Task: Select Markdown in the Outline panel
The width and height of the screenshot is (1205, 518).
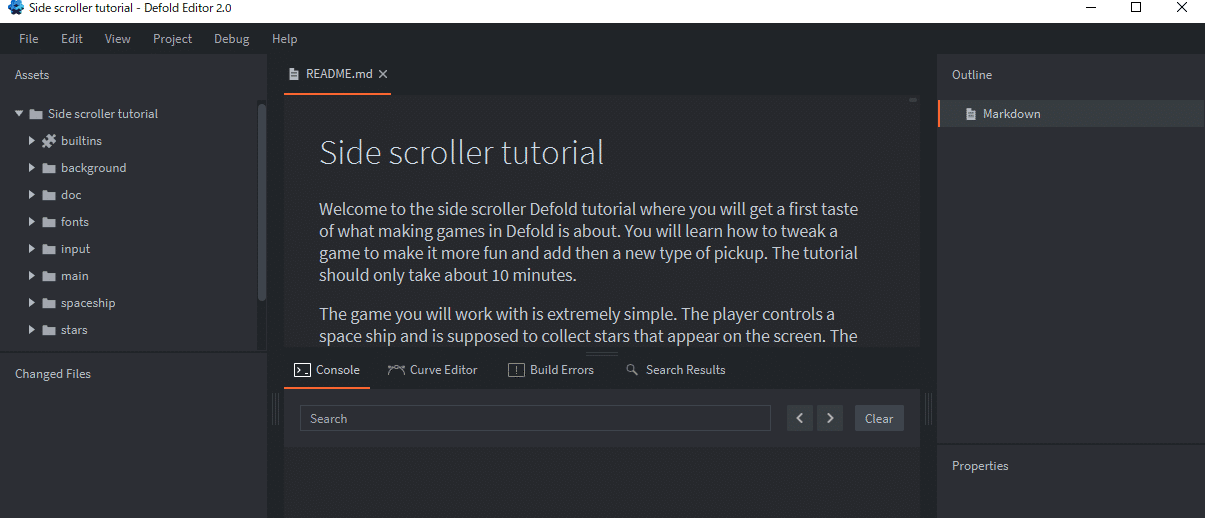Action: point(1071,114)
